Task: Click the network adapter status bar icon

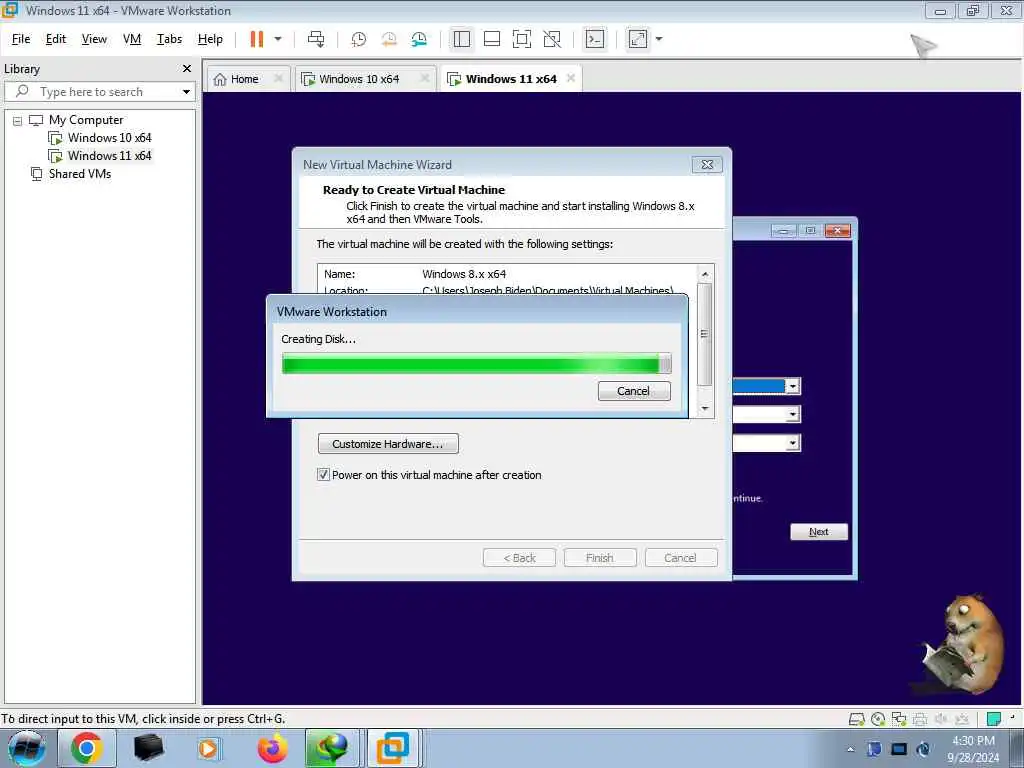Action: coord(899,719)
